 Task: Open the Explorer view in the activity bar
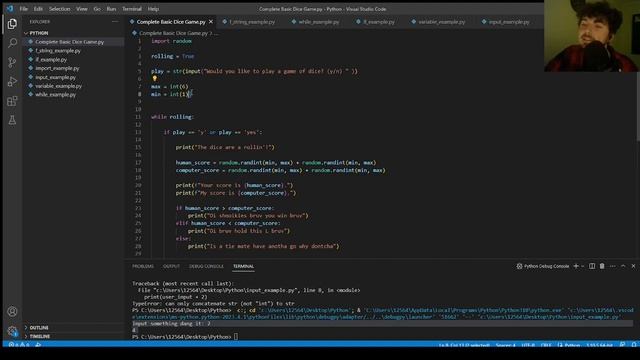[12, 24]
